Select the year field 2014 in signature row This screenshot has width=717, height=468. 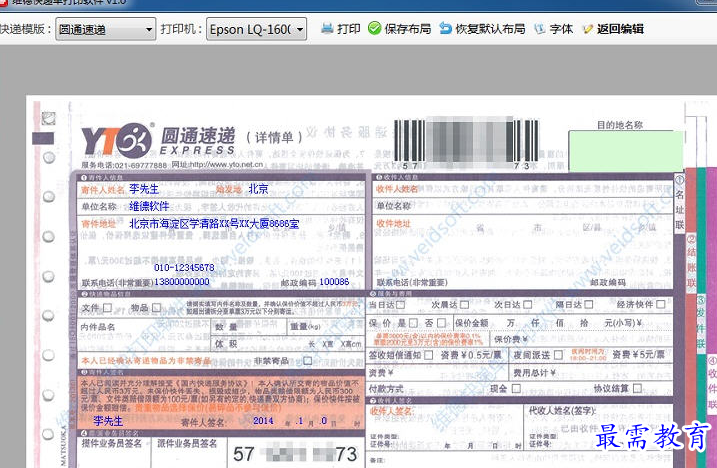tap(263, 420)
